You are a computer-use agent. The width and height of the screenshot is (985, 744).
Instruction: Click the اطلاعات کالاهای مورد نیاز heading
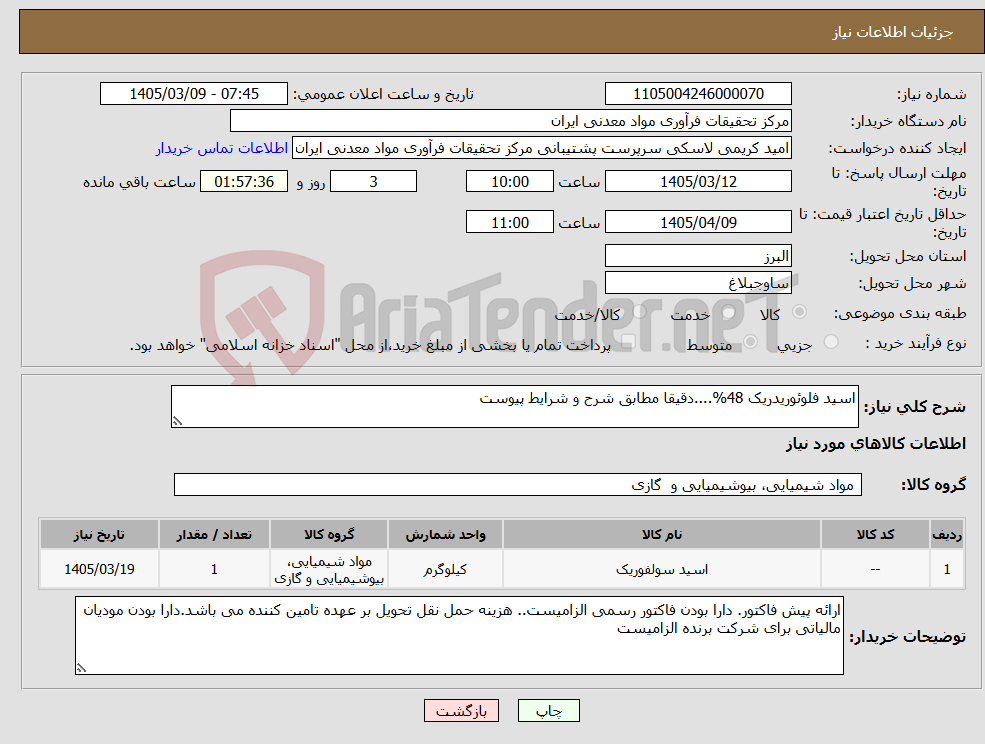(875, 444)
